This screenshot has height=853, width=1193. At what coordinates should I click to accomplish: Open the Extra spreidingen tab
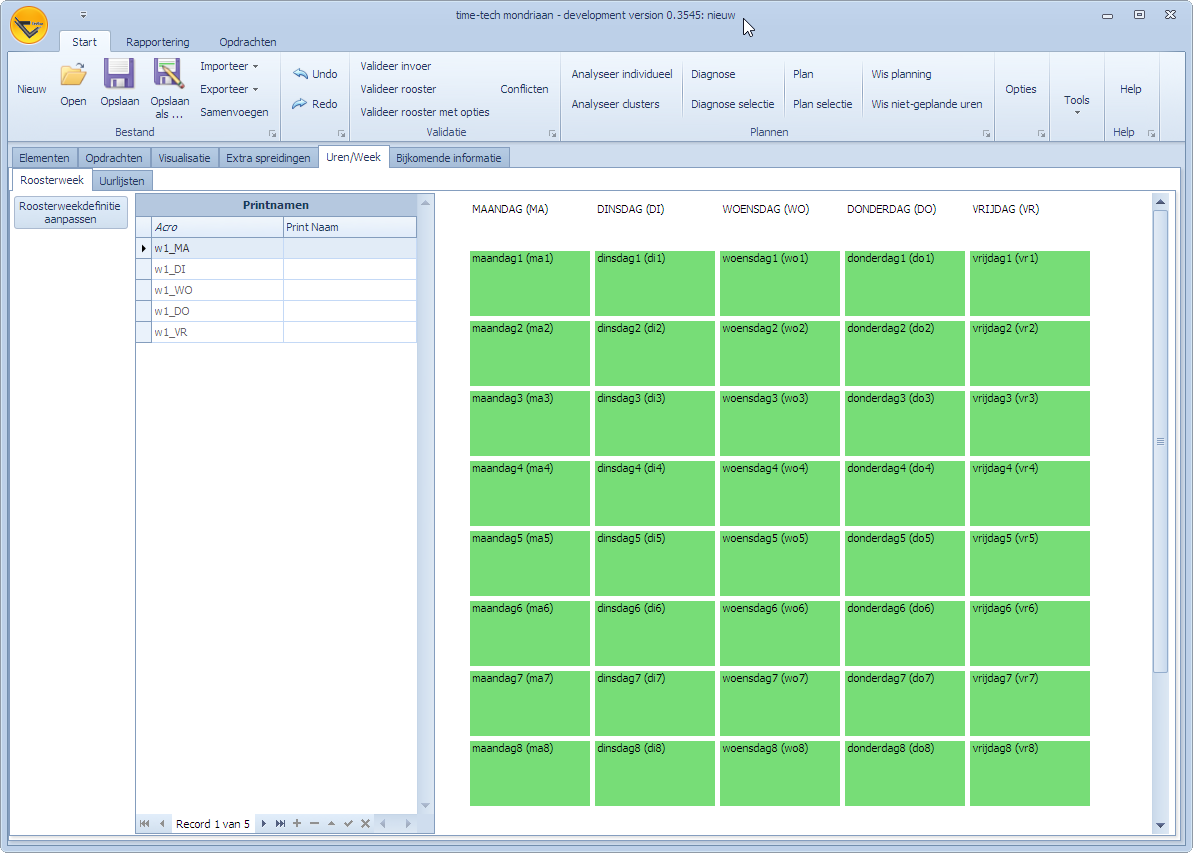[x=268, y=158]
